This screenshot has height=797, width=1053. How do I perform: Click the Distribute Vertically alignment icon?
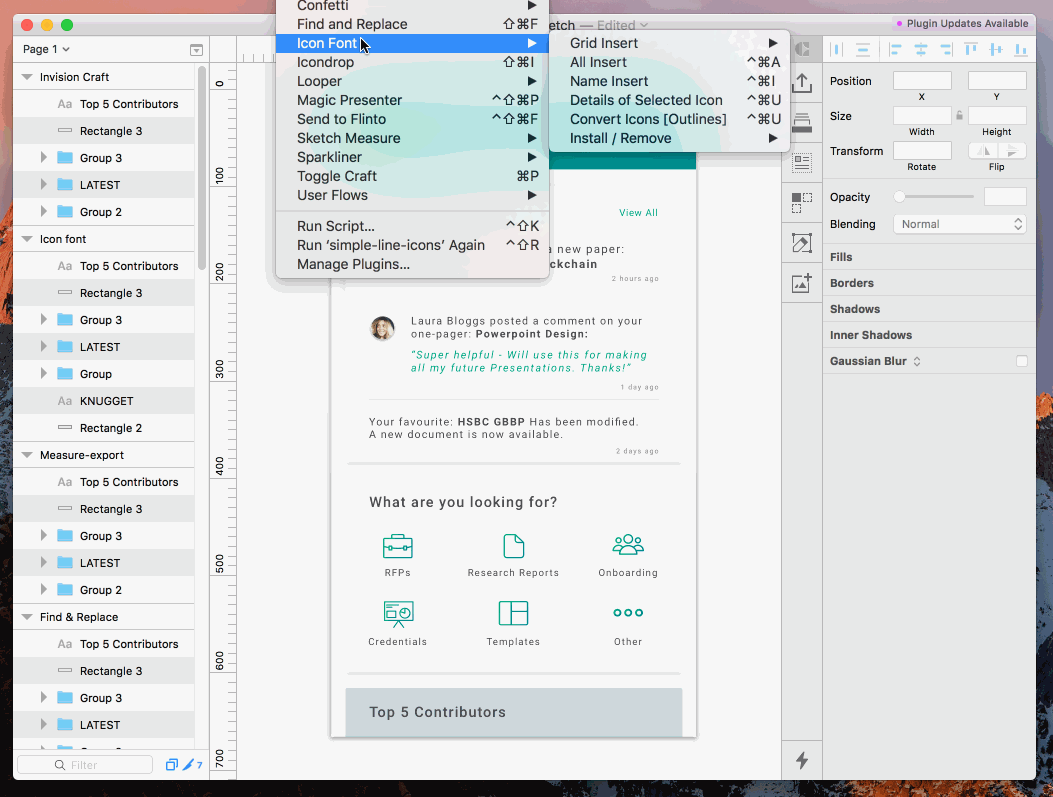[863, 49]
